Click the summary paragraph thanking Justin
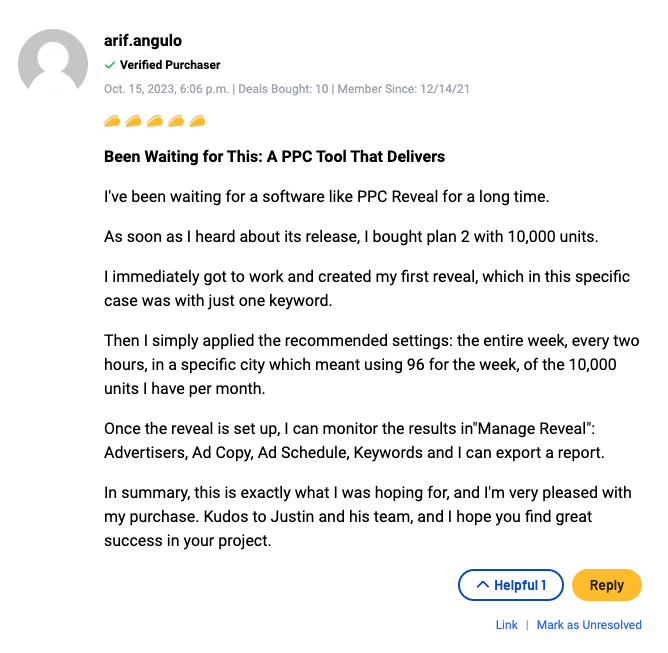The image size is (668, 653). tap(367, 516)
